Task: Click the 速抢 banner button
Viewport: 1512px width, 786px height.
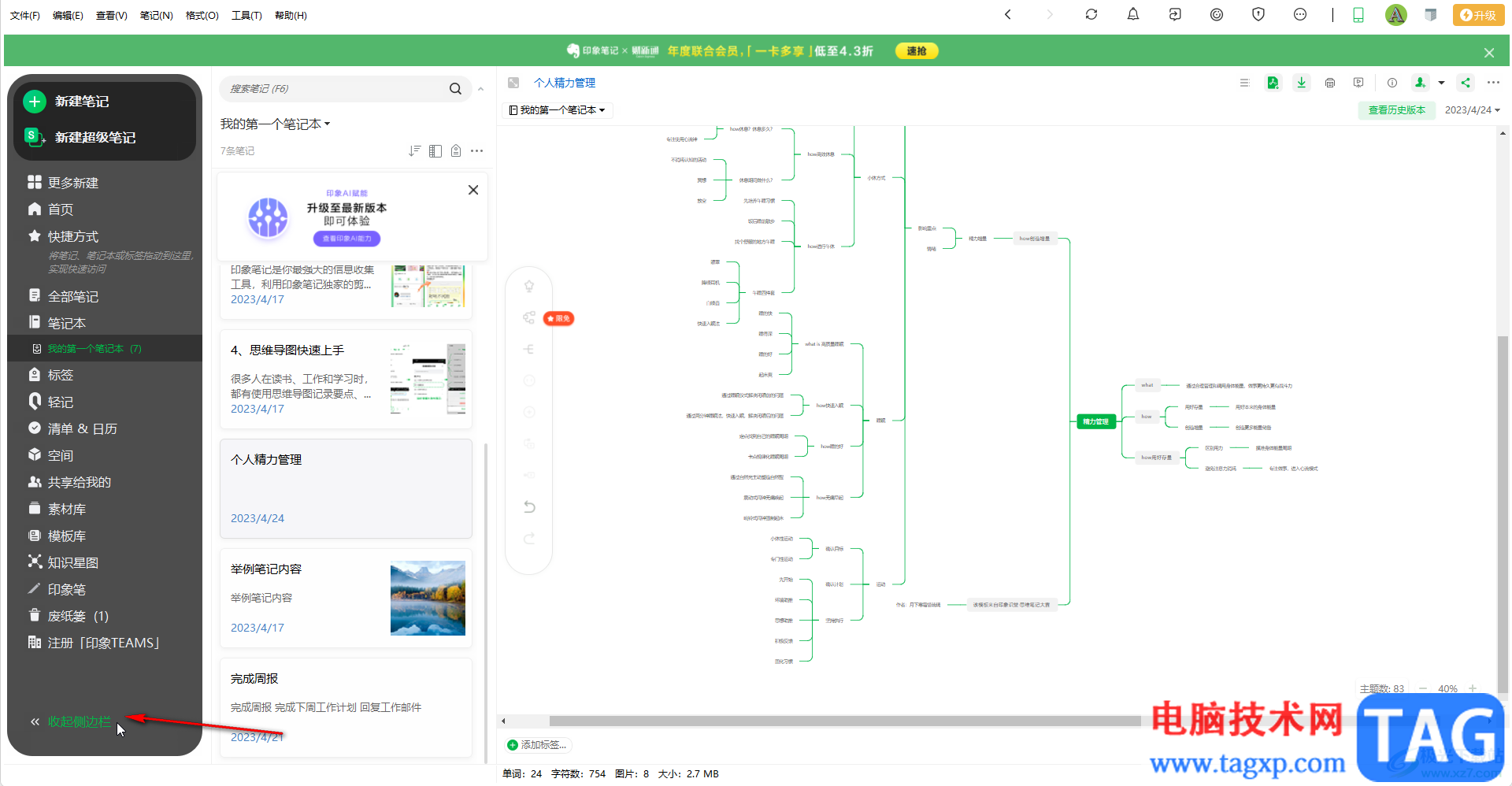Action: (917, 51)
